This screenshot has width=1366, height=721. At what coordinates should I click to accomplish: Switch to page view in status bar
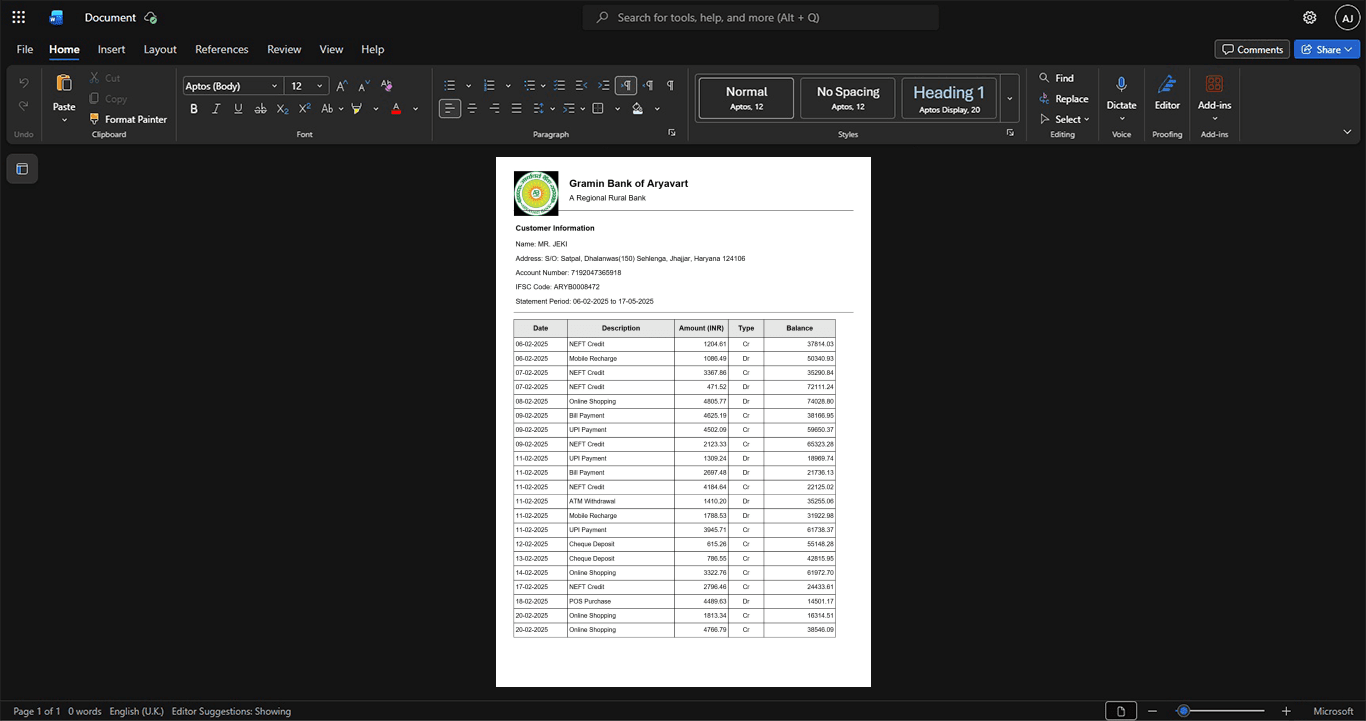(x=1121, y=711)
